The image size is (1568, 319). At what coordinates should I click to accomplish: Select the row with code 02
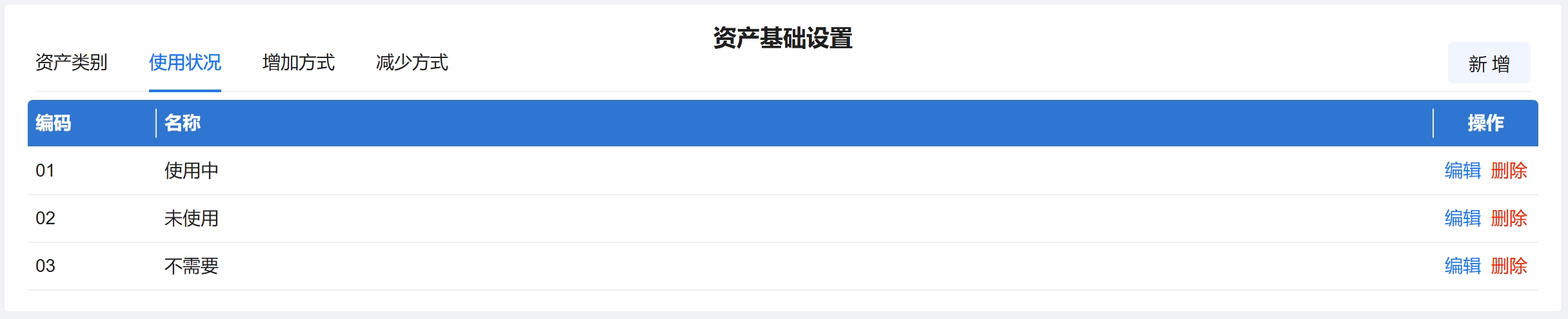click(x=45, y=218)
